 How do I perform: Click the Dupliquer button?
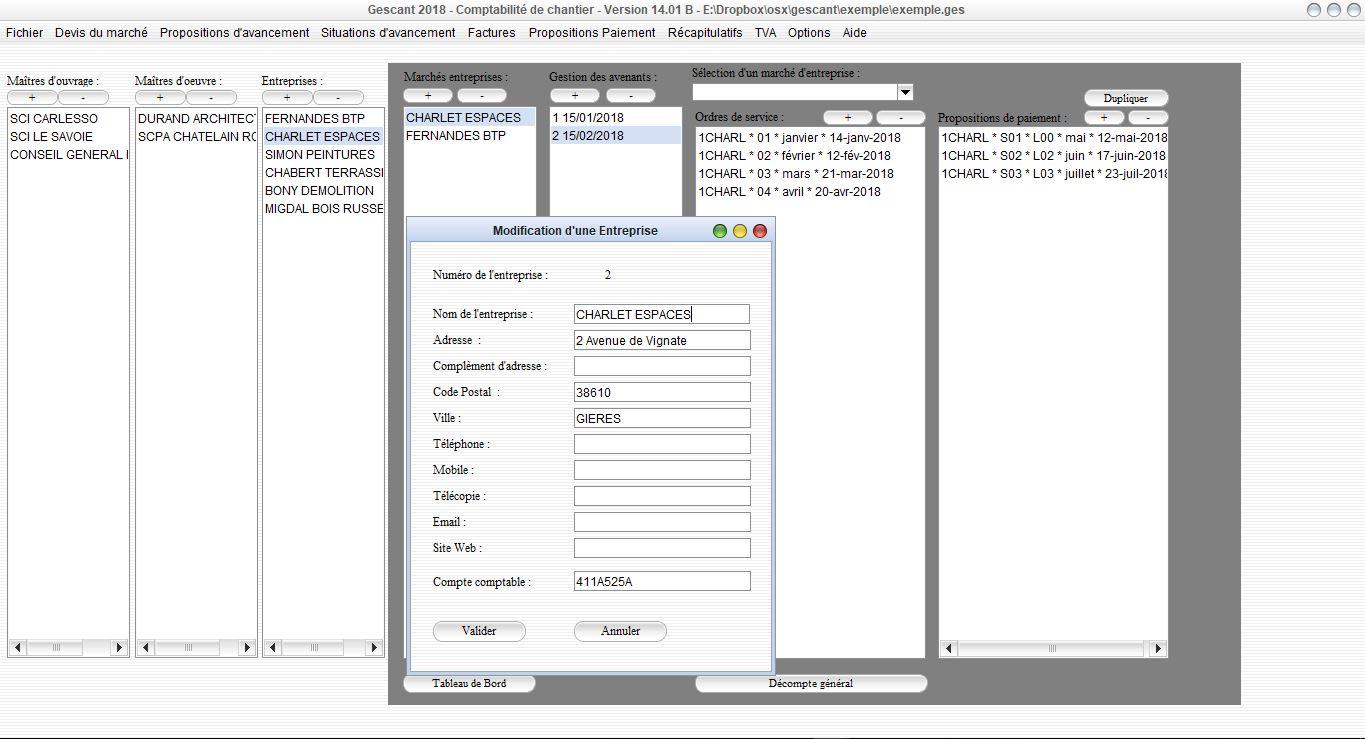[x=1126, y=98]
